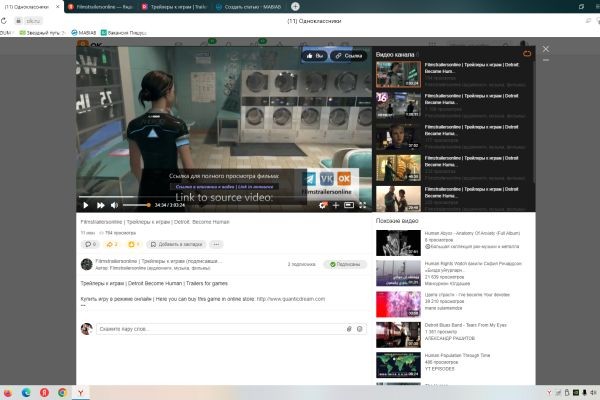
Task: Toggle the orange loop icon in channel videos
Action: click(527, 54)
